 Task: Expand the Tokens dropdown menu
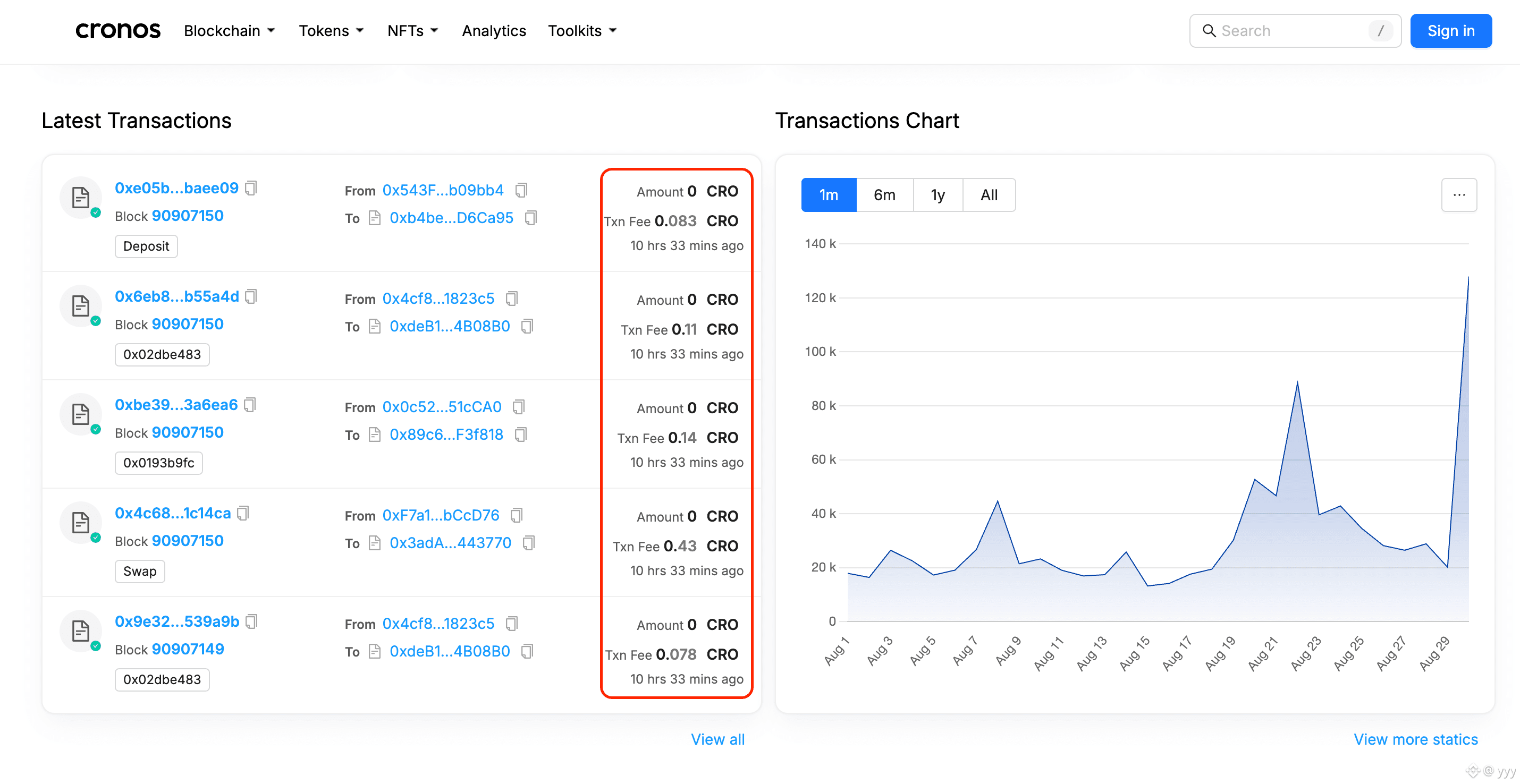[331, 31]
